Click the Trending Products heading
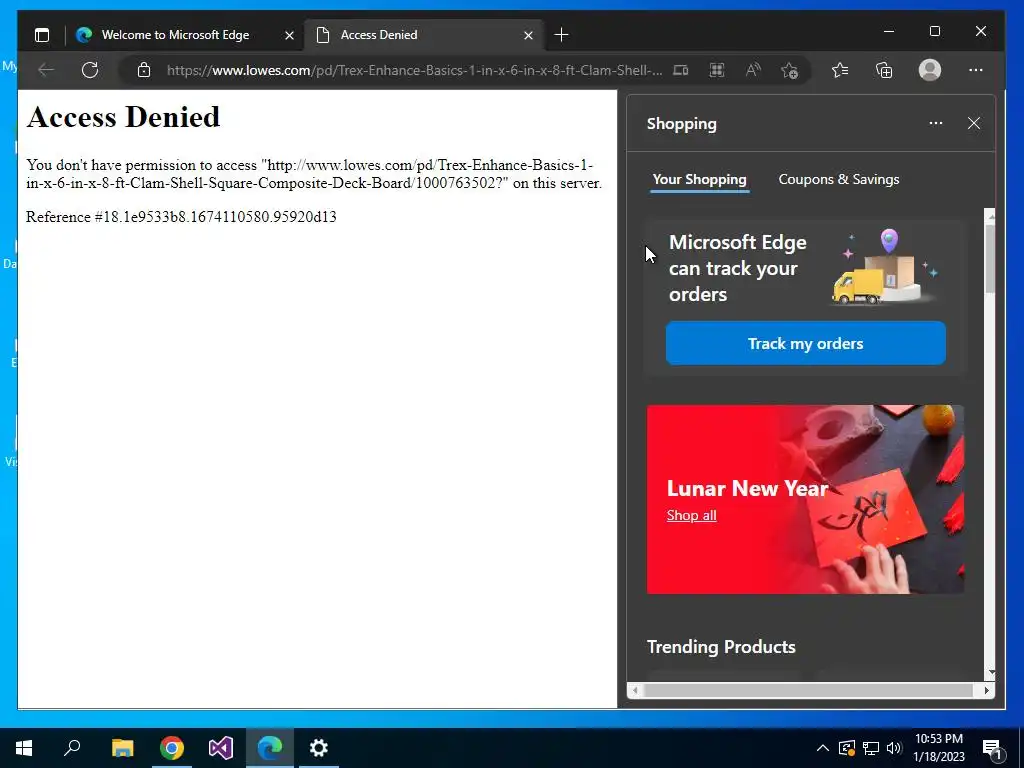The height and width of the screenshot is (768, 1024). [x=721, y=647]
